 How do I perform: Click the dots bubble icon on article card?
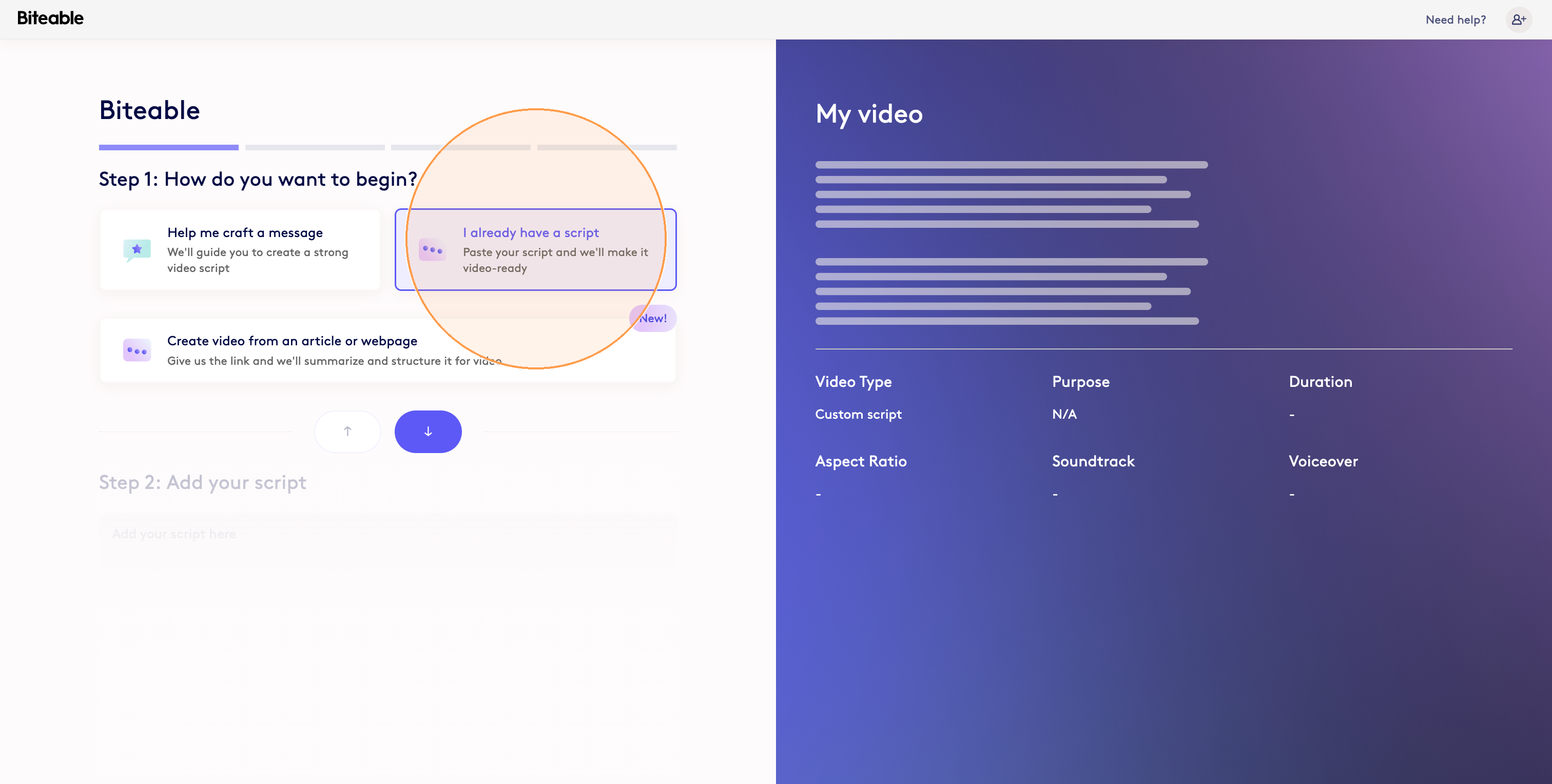pyautogui.click(x=137, y=350)
